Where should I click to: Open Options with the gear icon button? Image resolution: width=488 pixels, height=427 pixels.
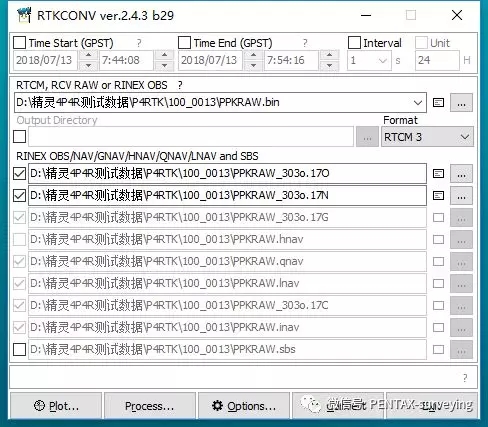coord(244,406)
